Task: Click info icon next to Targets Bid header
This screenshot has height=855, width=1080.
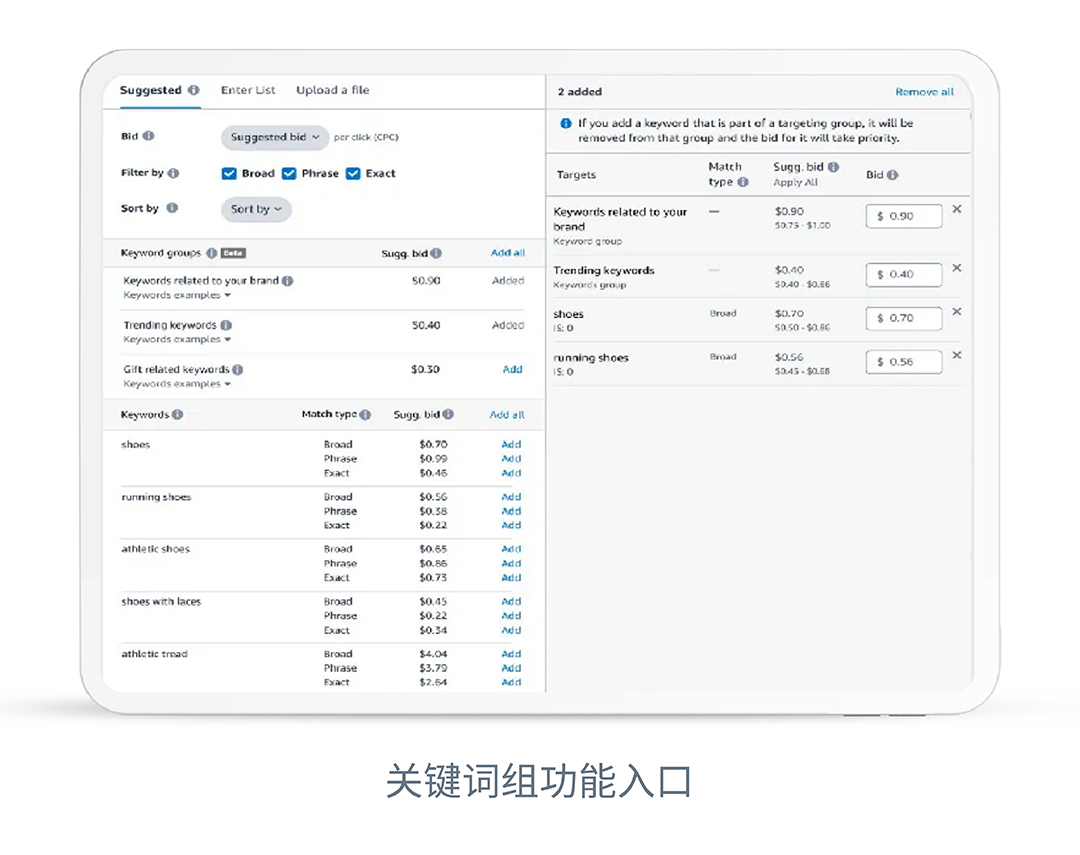Action: (x=893, y=175)
